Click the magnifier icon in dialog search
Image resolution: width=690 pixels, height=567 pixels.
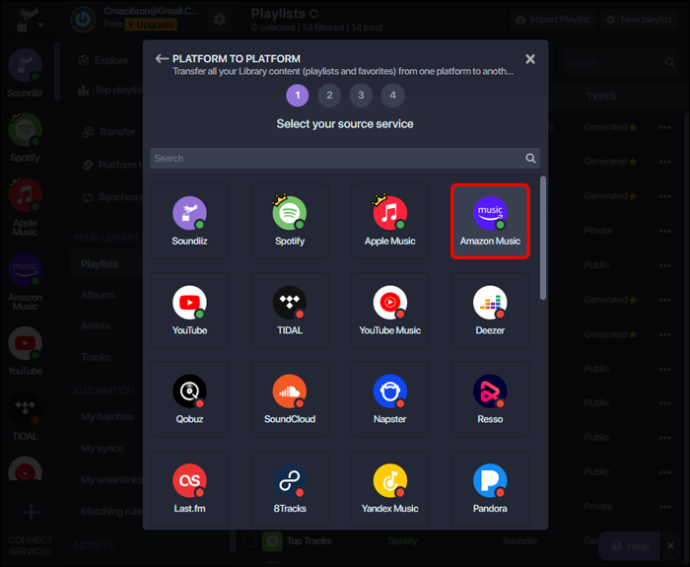pyautogui.click(x=530, y=158)
